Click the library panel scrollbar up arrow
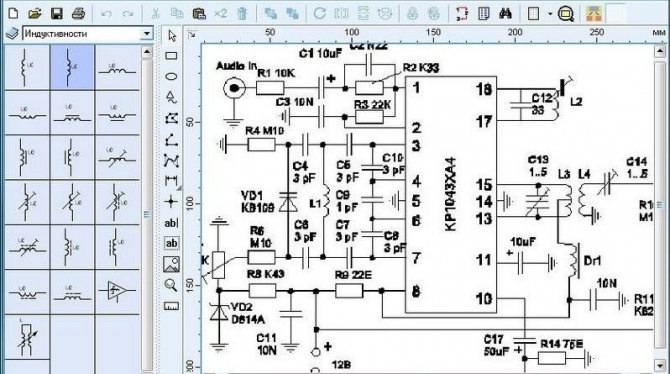The height and width of the screenshot is (374, 670). point(147,52)
